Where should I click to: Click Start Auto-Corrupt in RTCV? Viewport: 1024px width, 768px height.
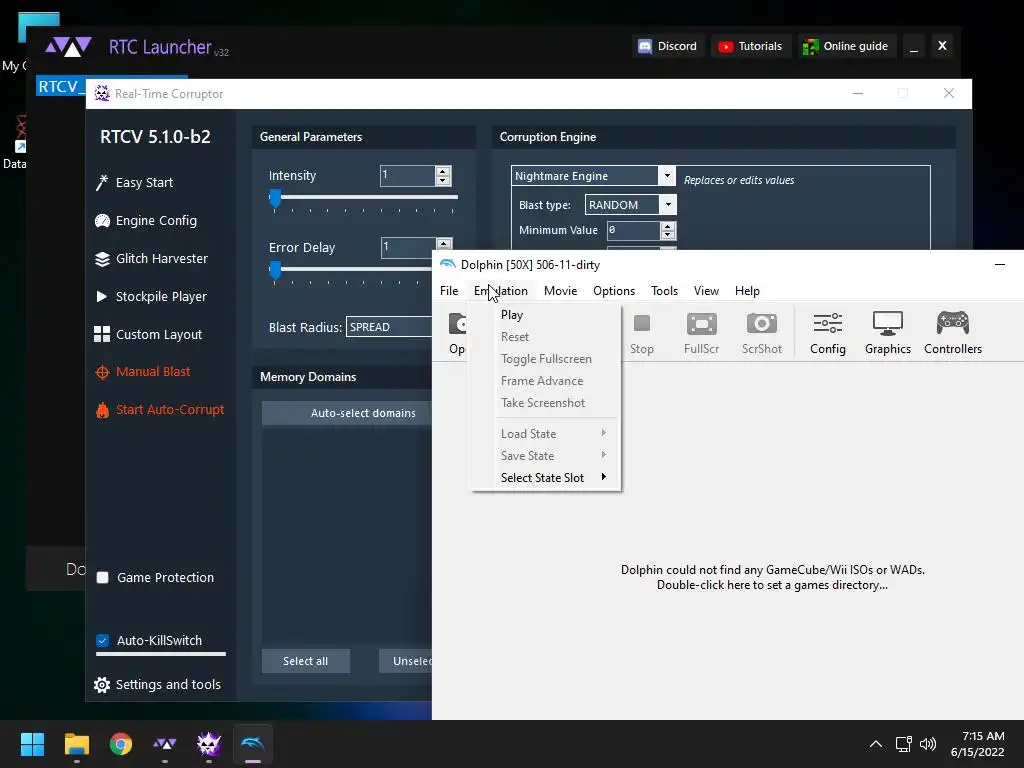click(x=160, y=409)
